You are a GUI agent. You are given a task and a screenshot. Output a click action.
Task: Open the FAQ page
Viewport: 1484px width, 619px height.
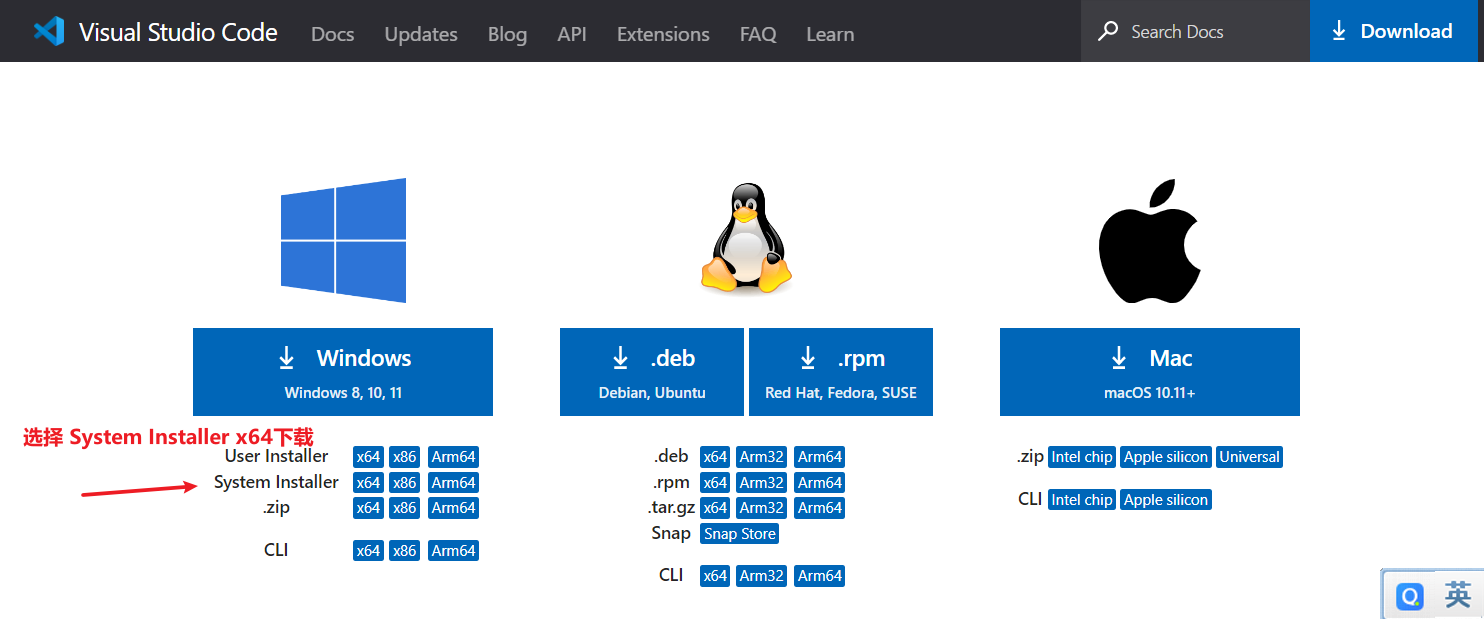(758, 34)
